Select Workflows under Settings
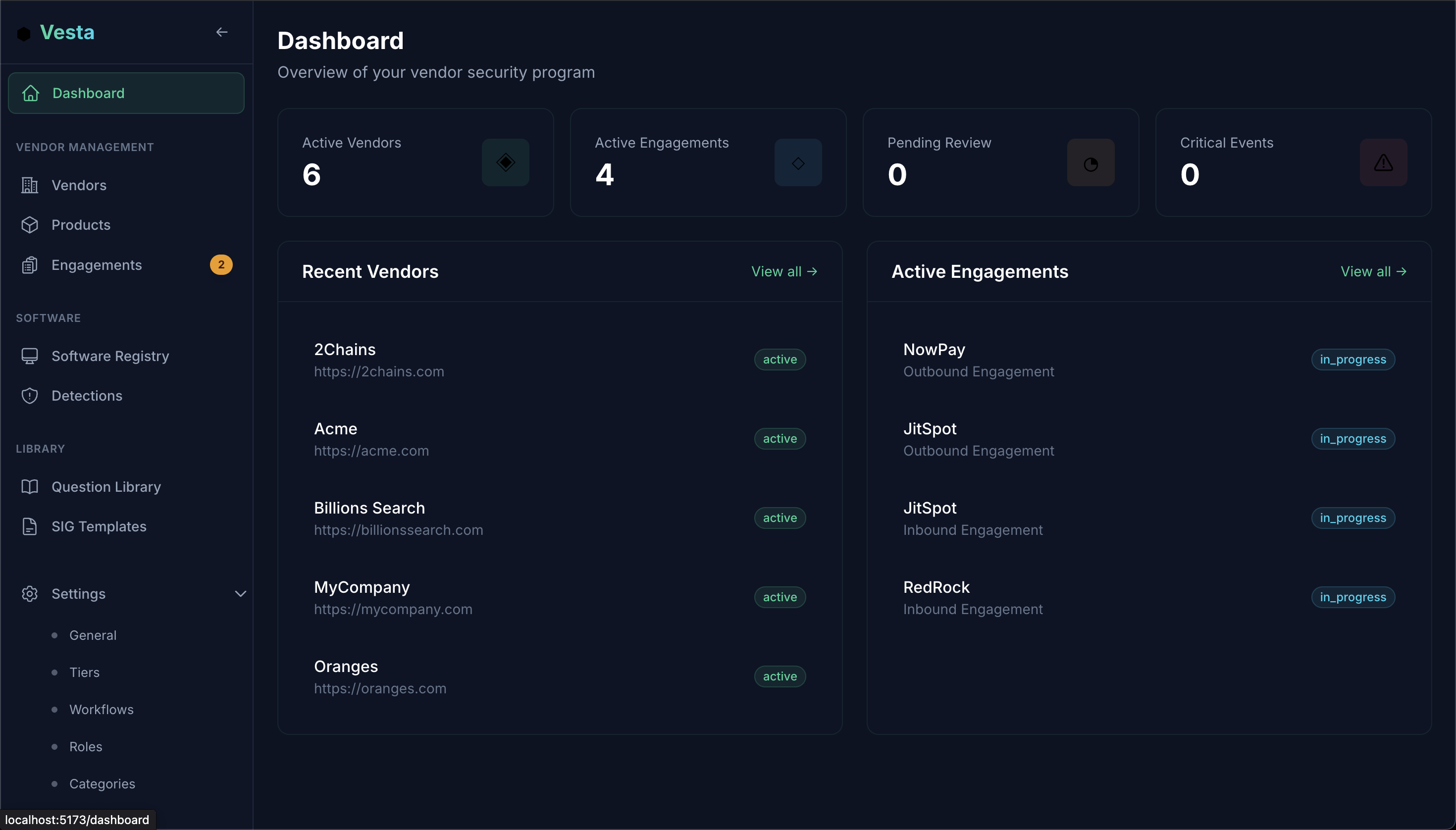Viewport: 1456px width, 830px height. (102, 709)
